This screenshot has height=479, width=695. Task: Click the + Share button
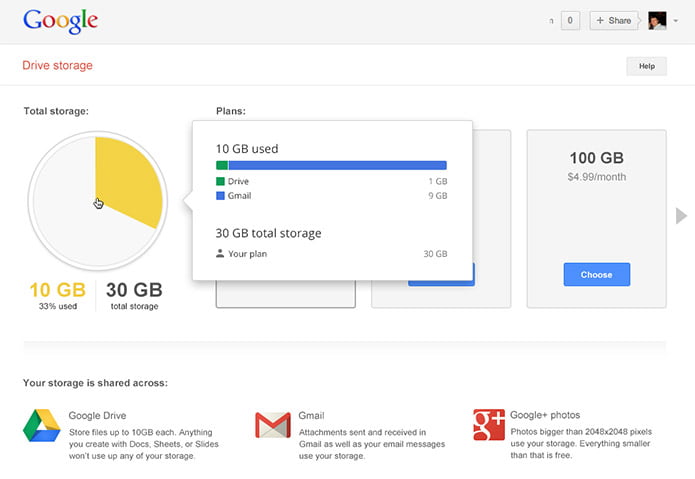point(614,20)
